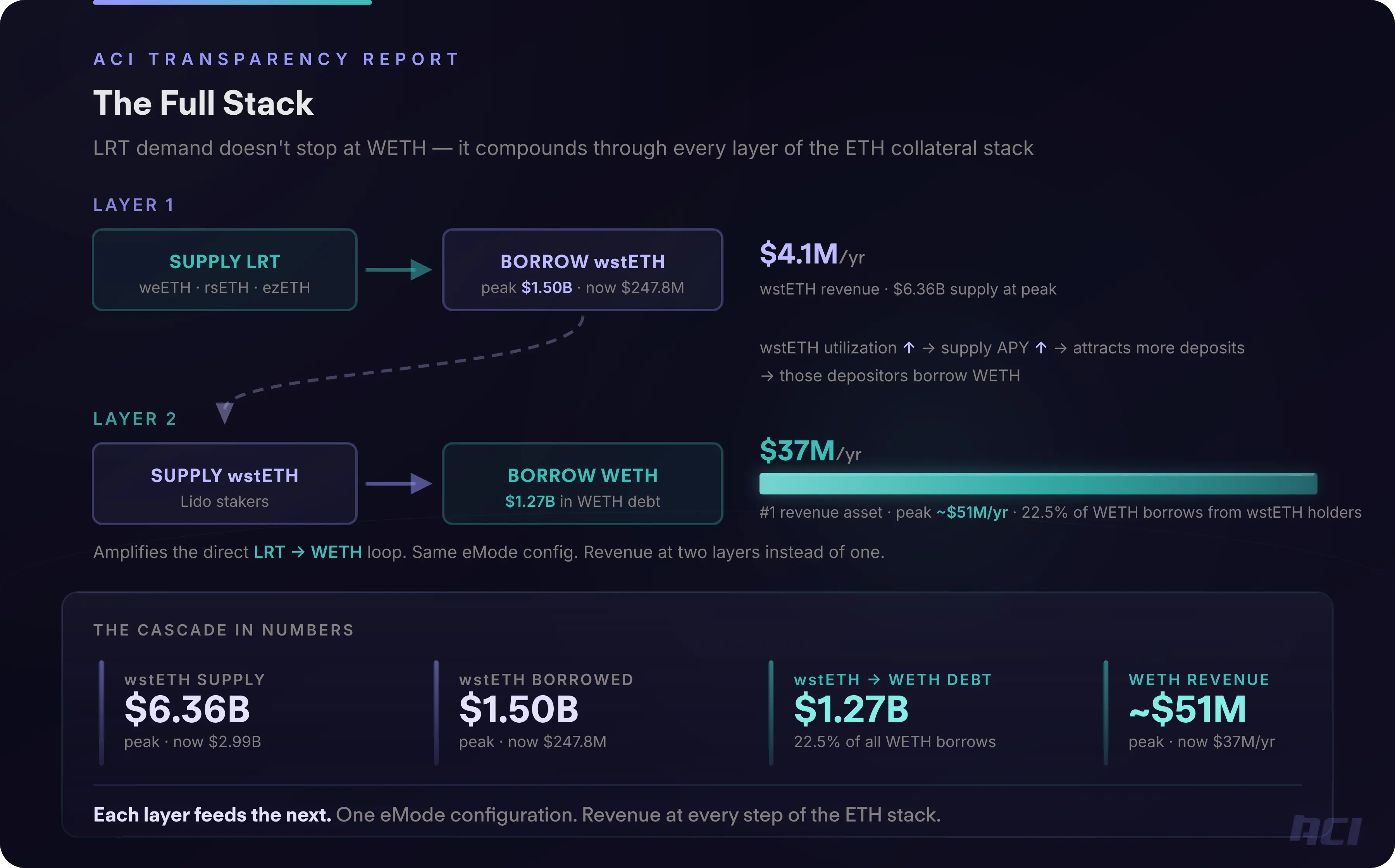1395x868 pixels.
Task: Click the purple arrow after SUPPLY wstETH box
Action: [398, 483]
